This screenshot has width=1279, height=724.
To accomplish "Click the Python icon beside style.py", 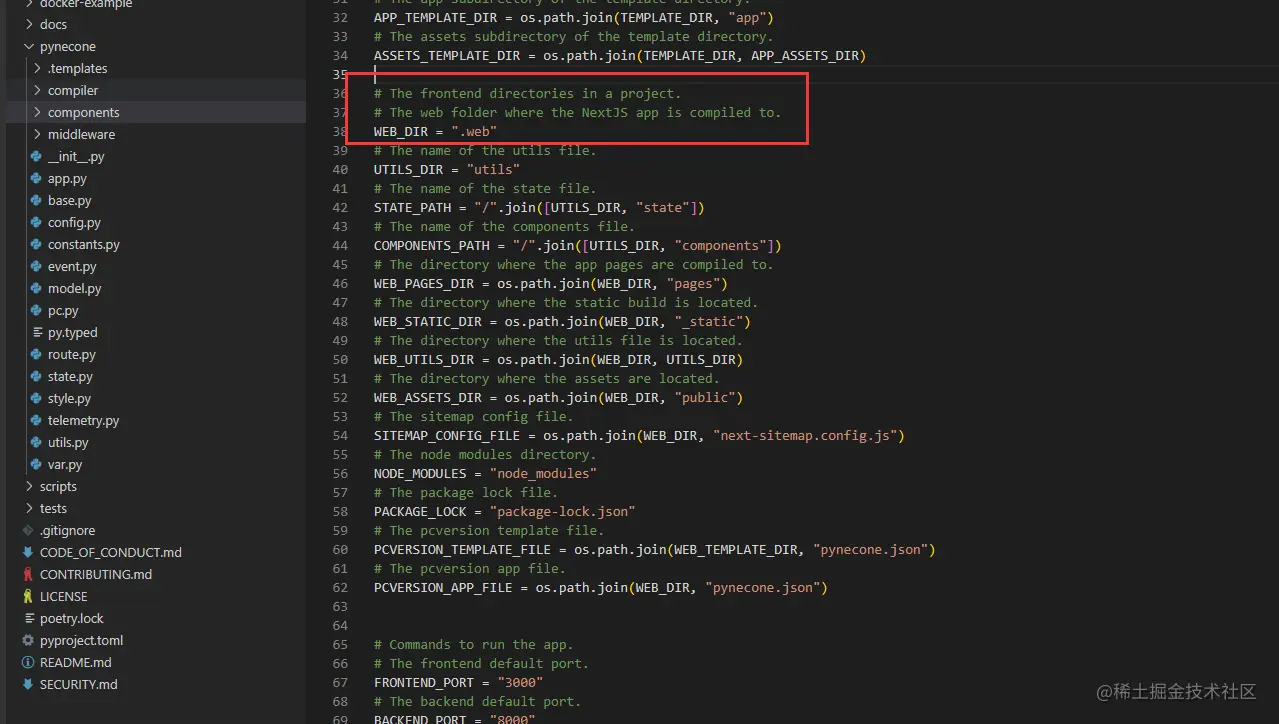I will point(36,399).
